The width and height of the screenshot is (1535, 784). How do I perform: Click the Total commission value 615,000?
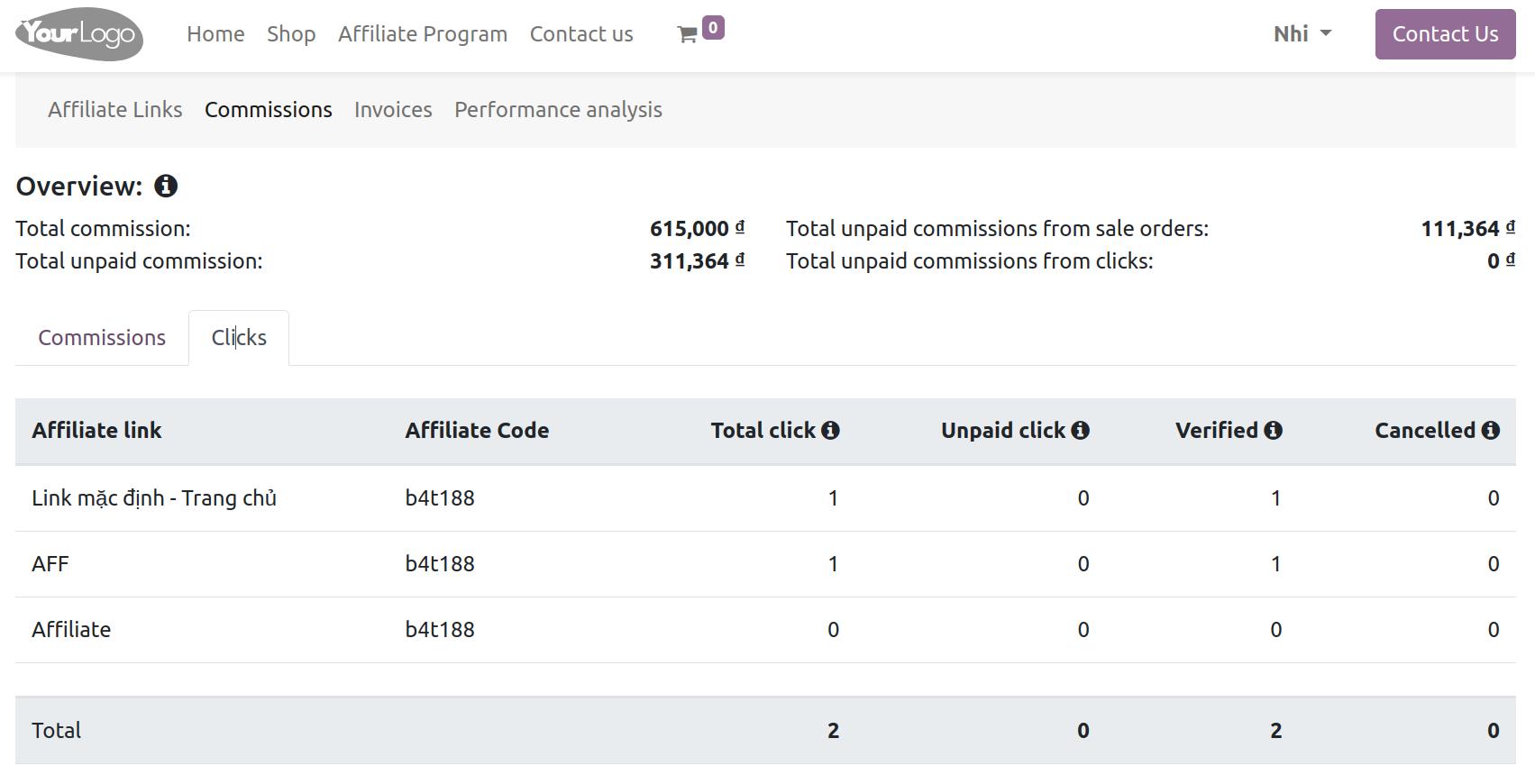(697, 229)
